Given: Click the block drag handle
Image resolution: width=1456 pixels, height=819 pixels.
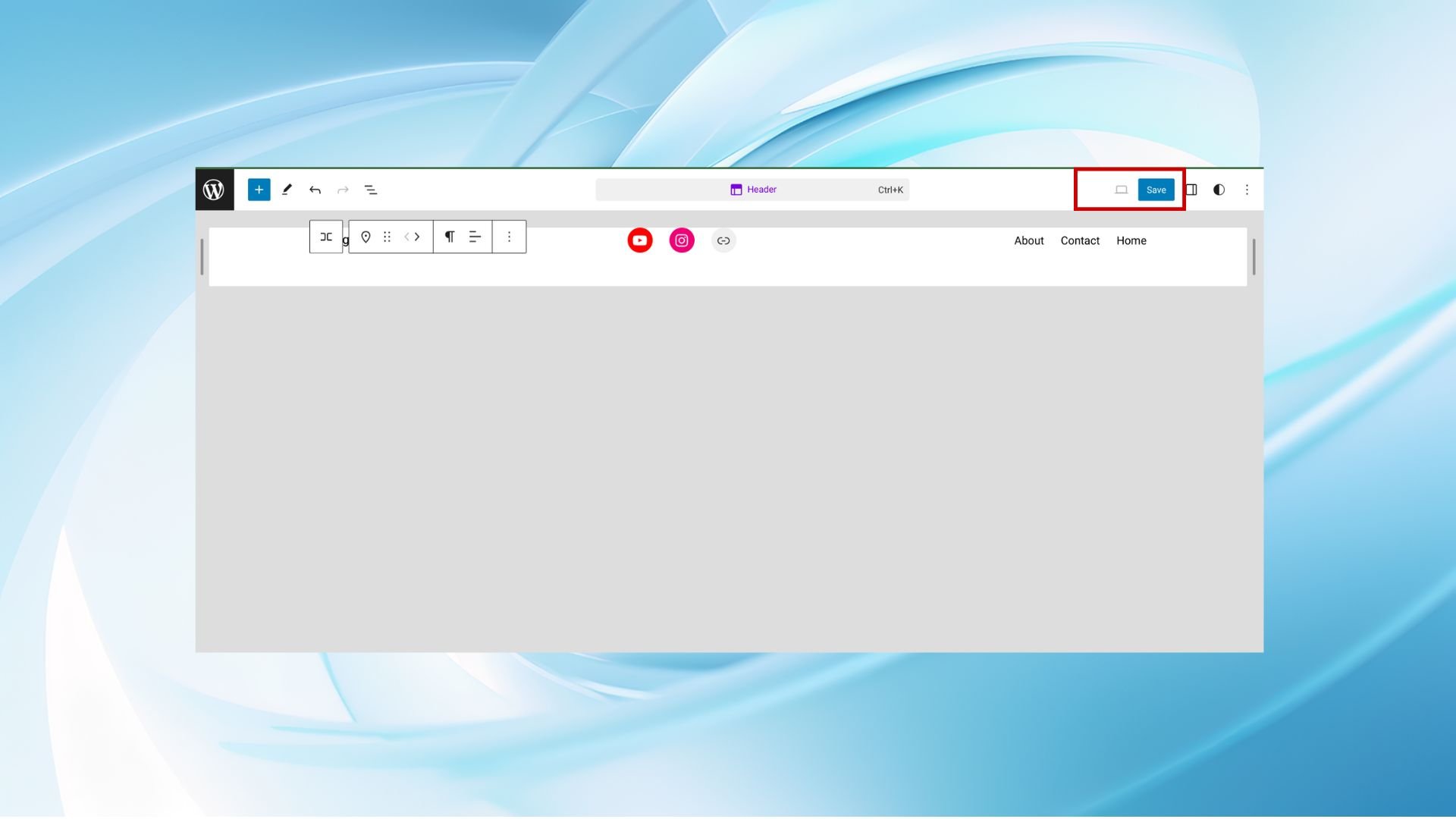Looking at the screenshot, I should pos(387,237).
